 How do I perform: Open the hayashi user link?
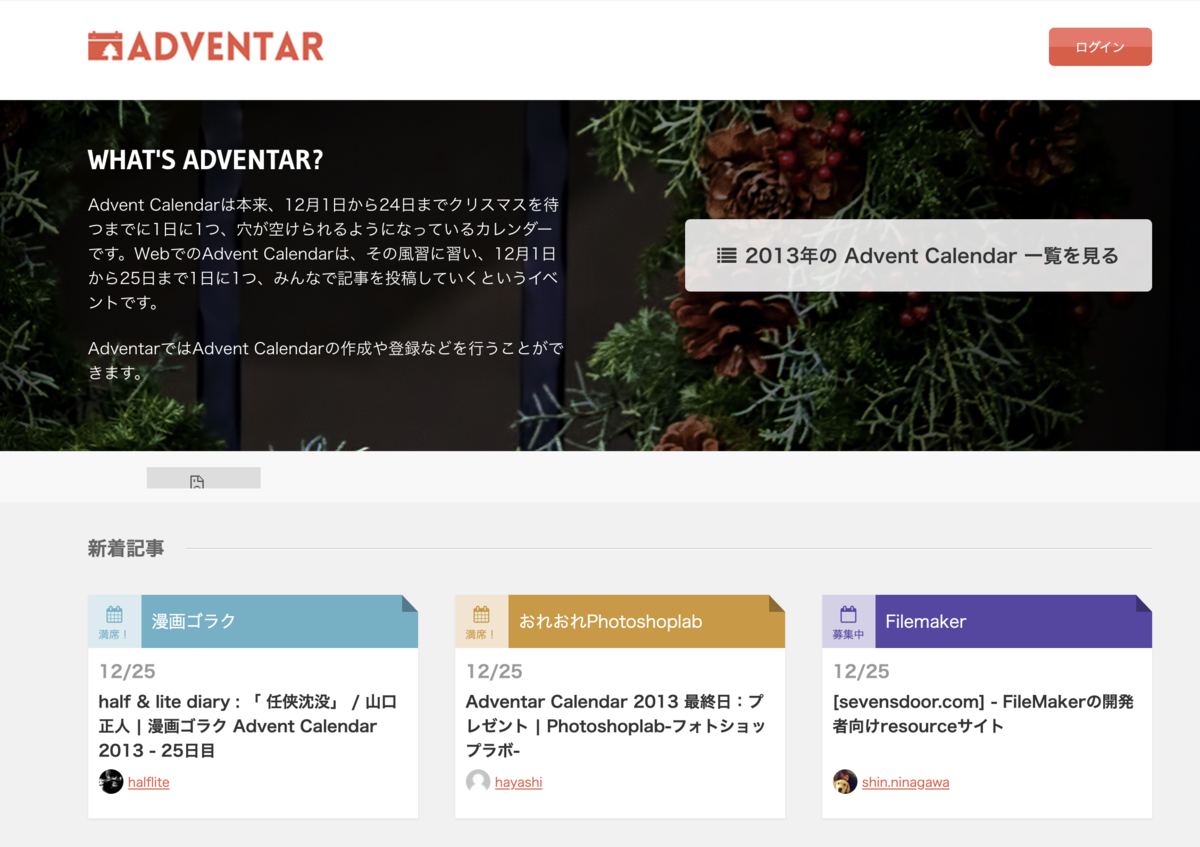point(519,782)
